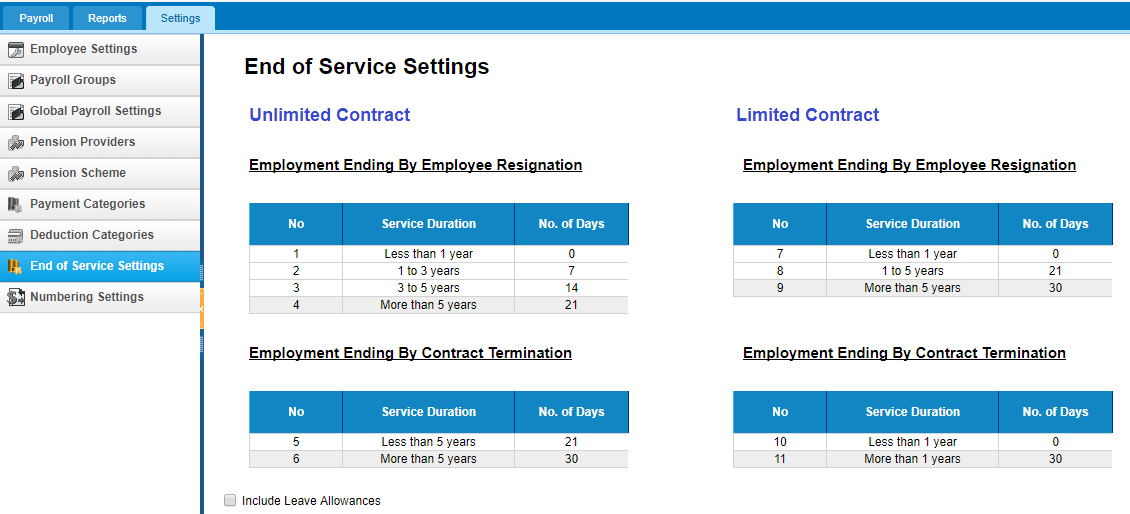Select 'More than 1 years' termination row

point(923,459)
